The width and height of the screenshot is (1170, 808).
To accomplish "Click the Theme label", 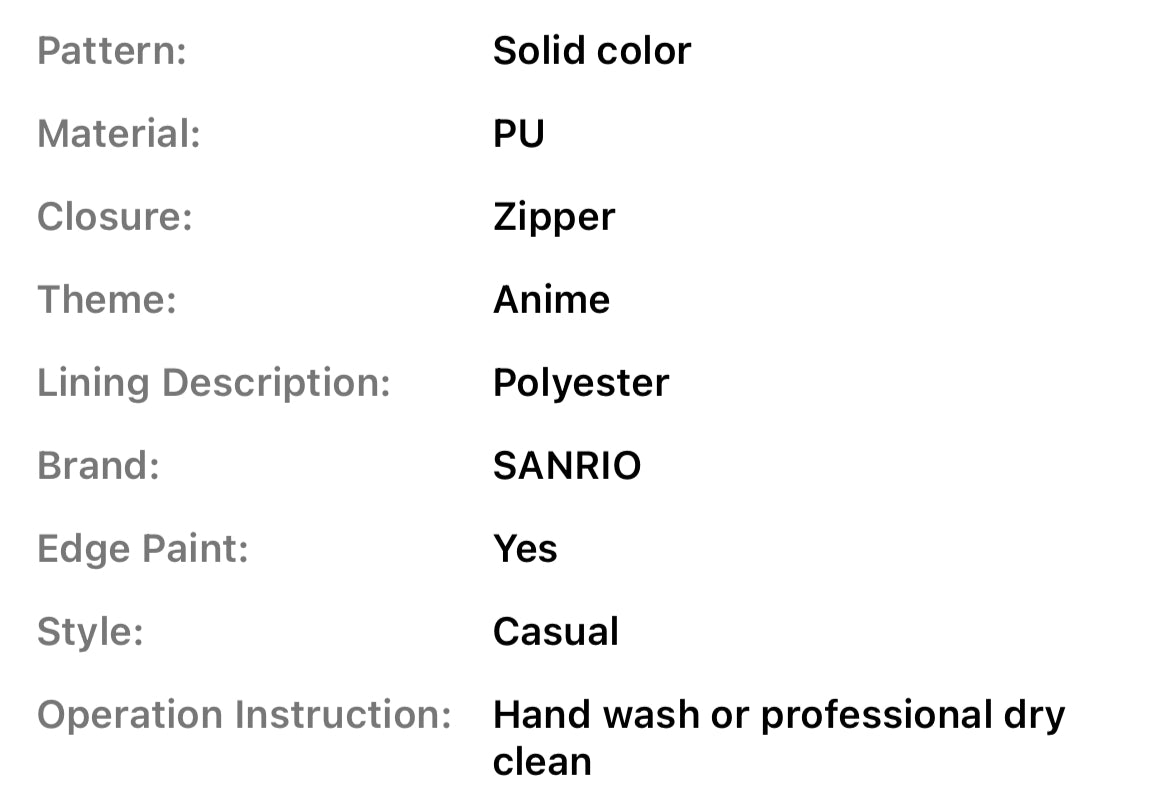I will coord(107,300).
